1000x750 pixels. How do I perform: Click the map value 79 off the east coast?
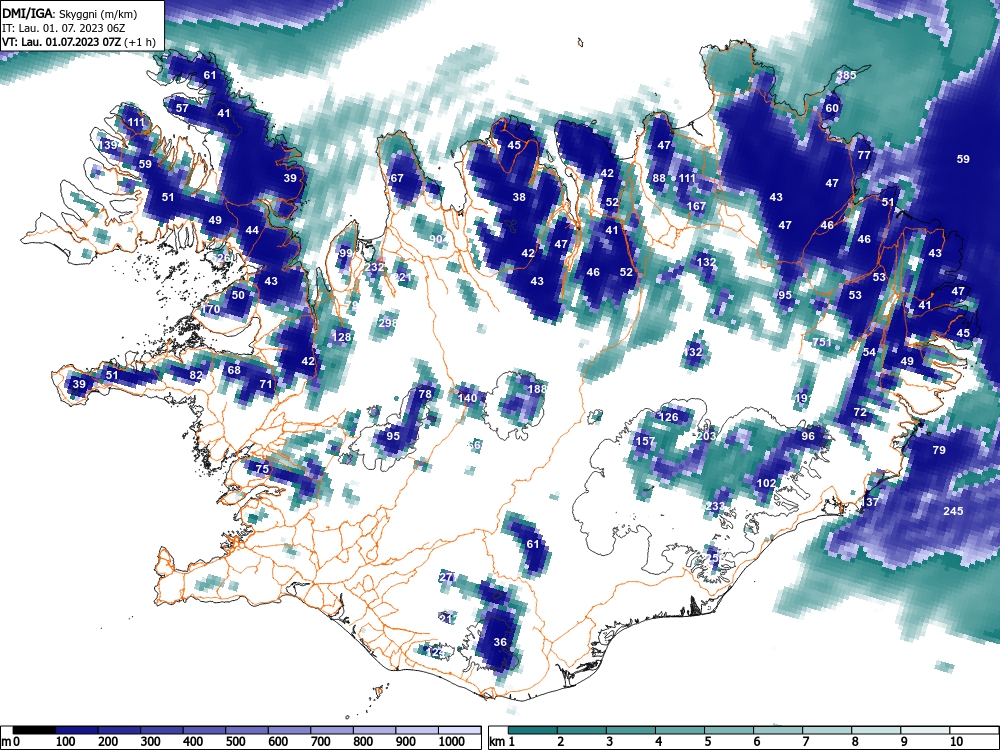(x=939, y=450)
